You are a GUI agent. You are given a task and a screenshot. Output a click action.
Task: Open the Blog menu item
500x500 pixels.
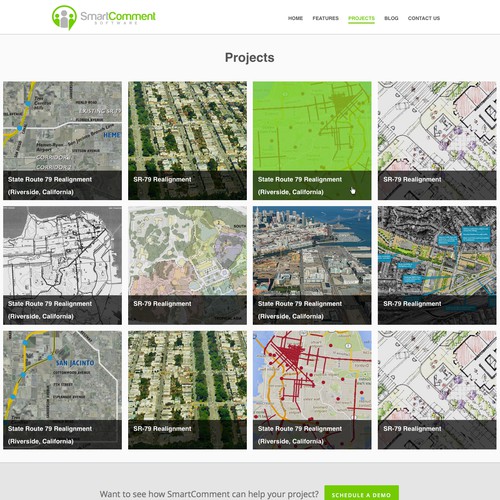[391, 18]
